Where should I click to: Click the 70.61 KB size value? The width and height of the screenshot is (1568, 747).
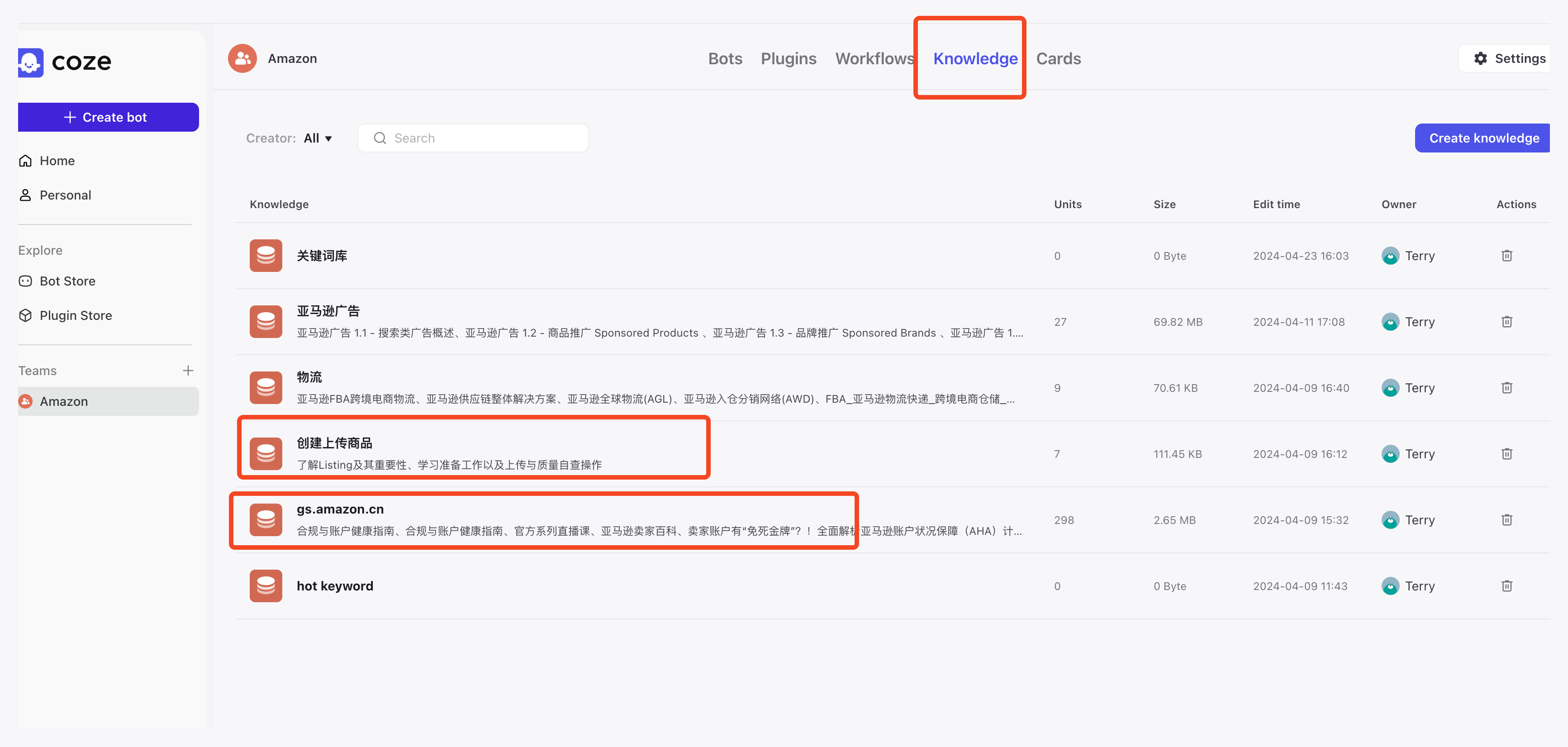point(1175,388)
